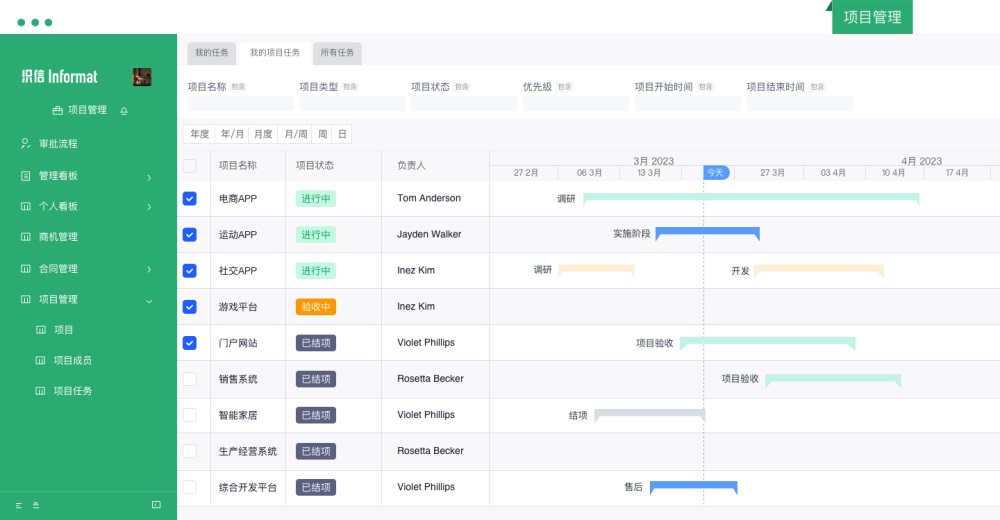Image resolution: width=1000 pixels, height=520 pixels.
Task: Toggle the select-all checkbox in table header
Action: coord(190,166)
